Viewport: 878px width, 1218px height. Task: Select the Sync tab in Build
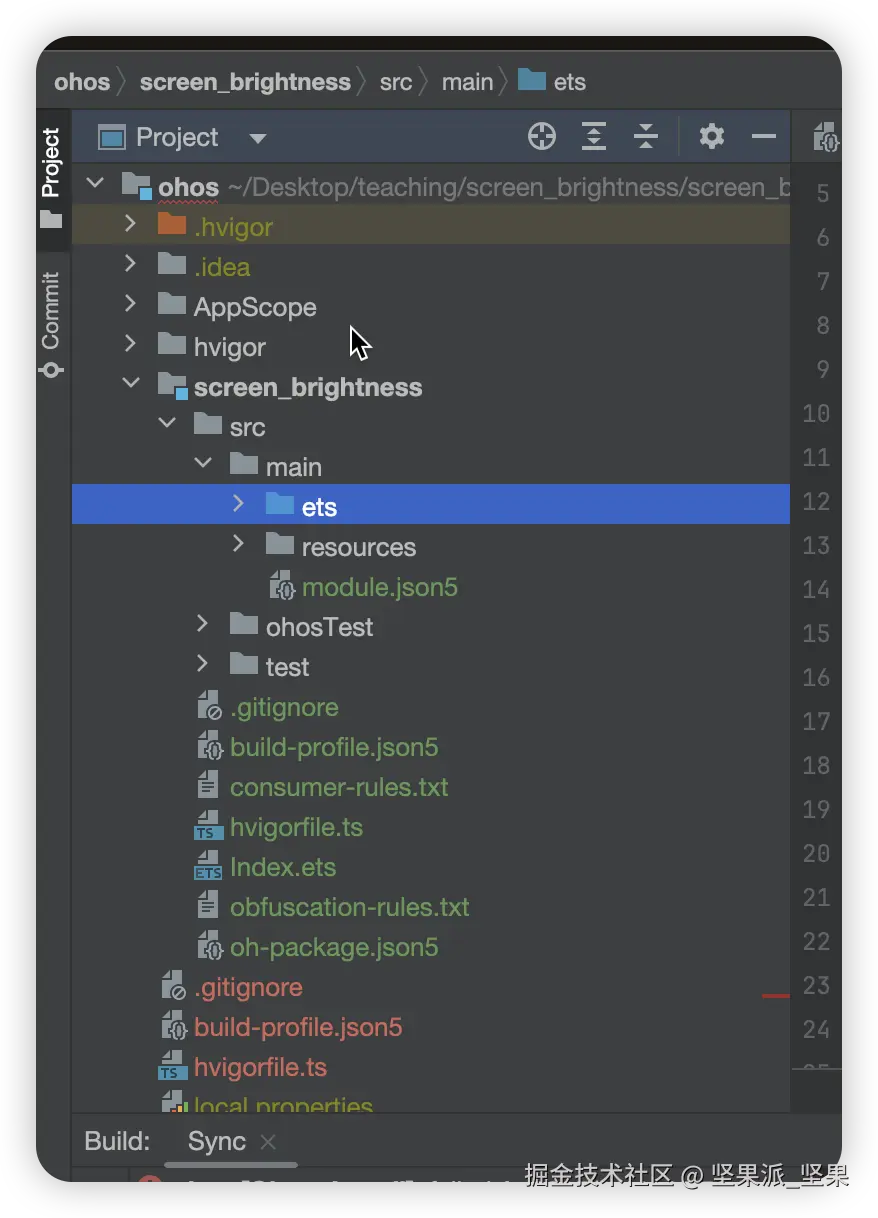click(216, 1141)
